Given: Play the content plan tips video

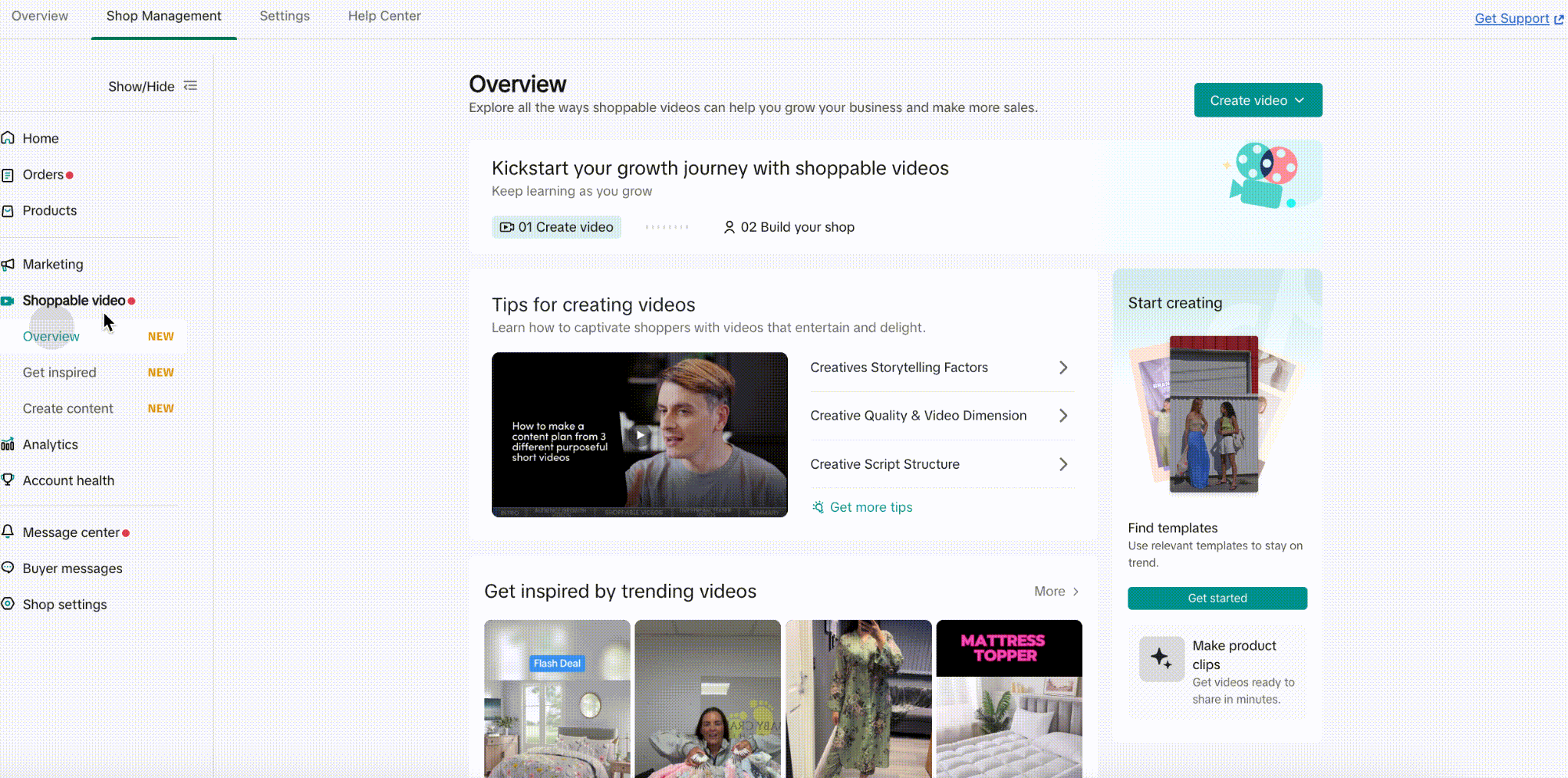Looking at the screenshot, I should (x=640, y=435).
